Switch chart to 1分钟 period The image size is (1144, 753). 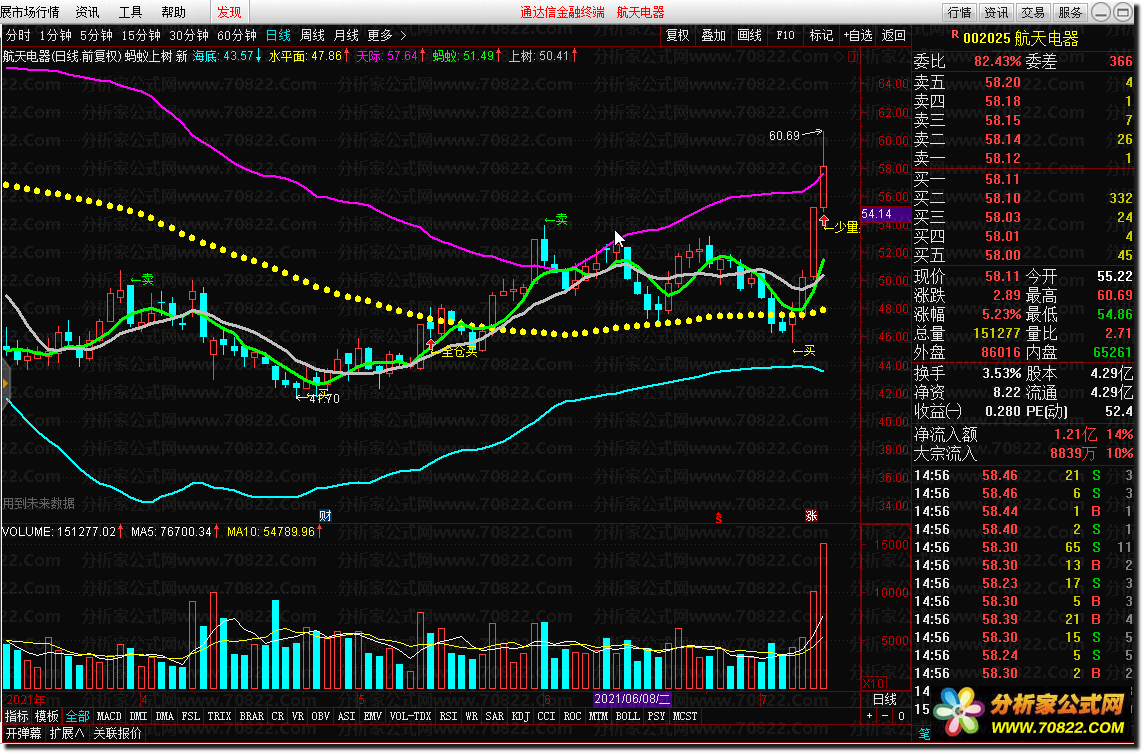coord(55,35)
